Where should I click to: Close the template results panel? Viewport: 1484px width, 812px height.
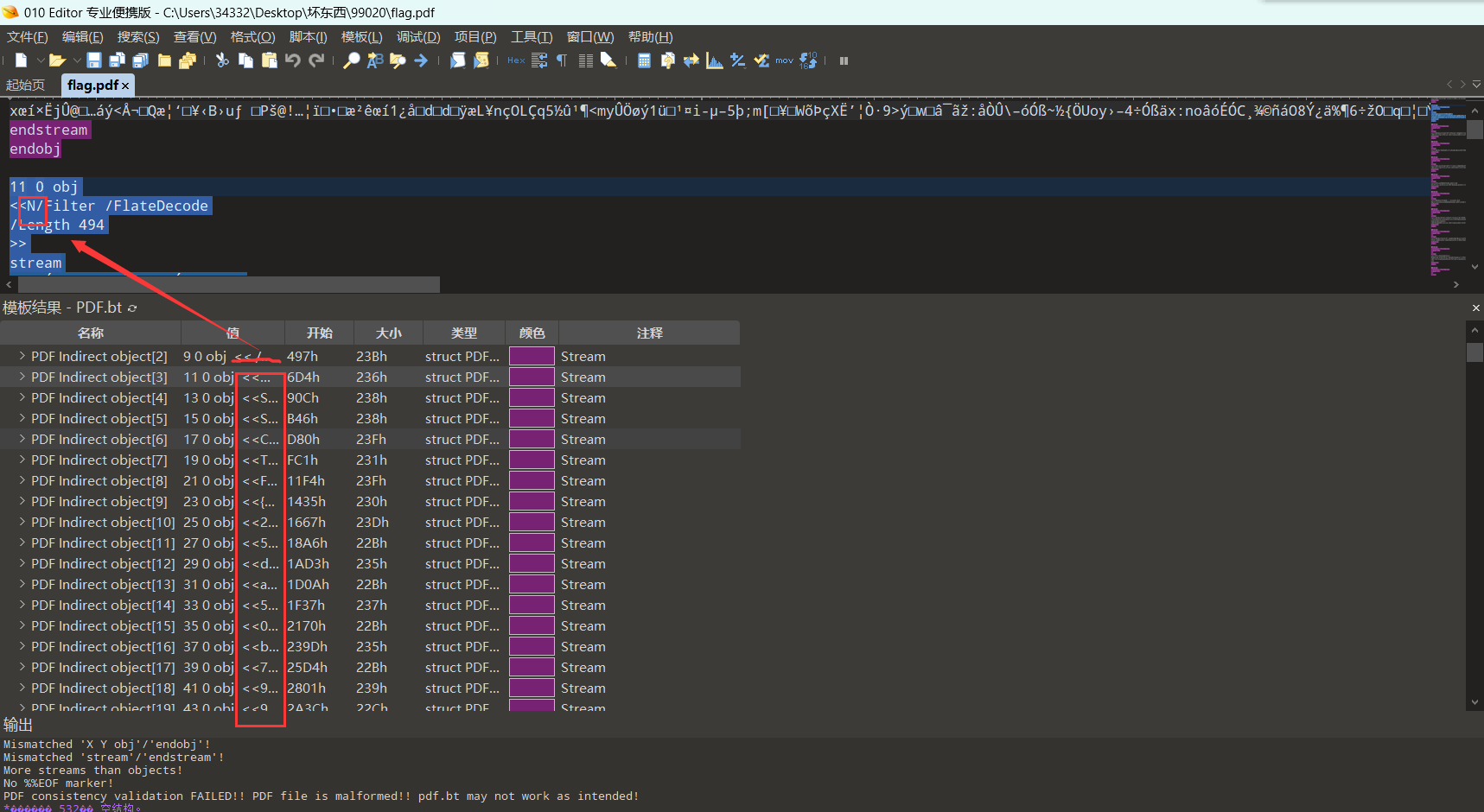1476,308
